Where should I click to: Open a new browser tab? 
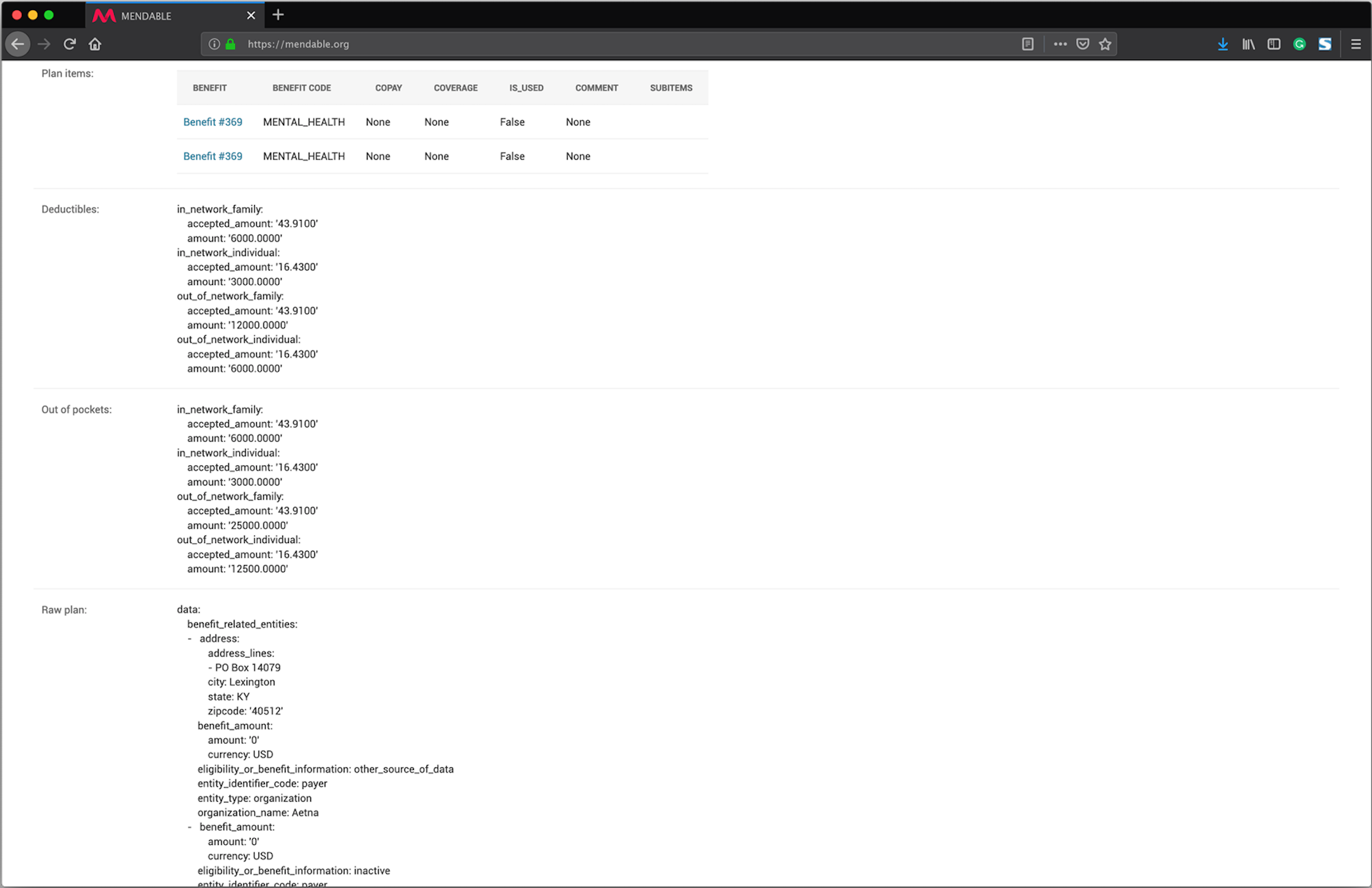click(x=278, y=15)
